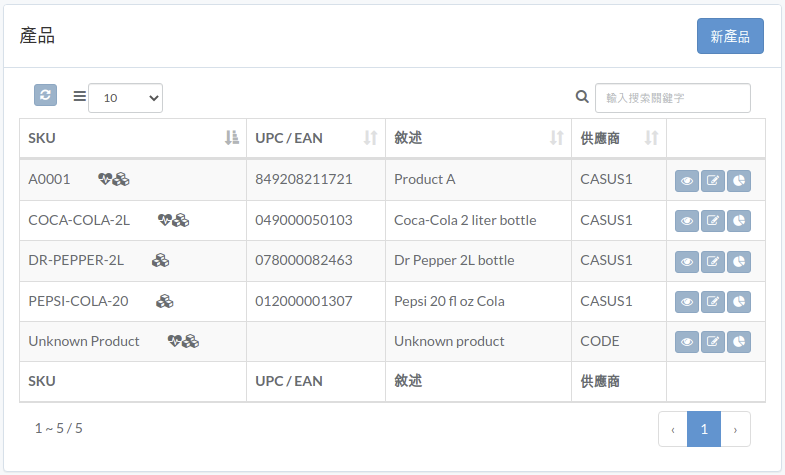
Task: Click the list rows icon beside page size
Action: [x=80, y=96]
